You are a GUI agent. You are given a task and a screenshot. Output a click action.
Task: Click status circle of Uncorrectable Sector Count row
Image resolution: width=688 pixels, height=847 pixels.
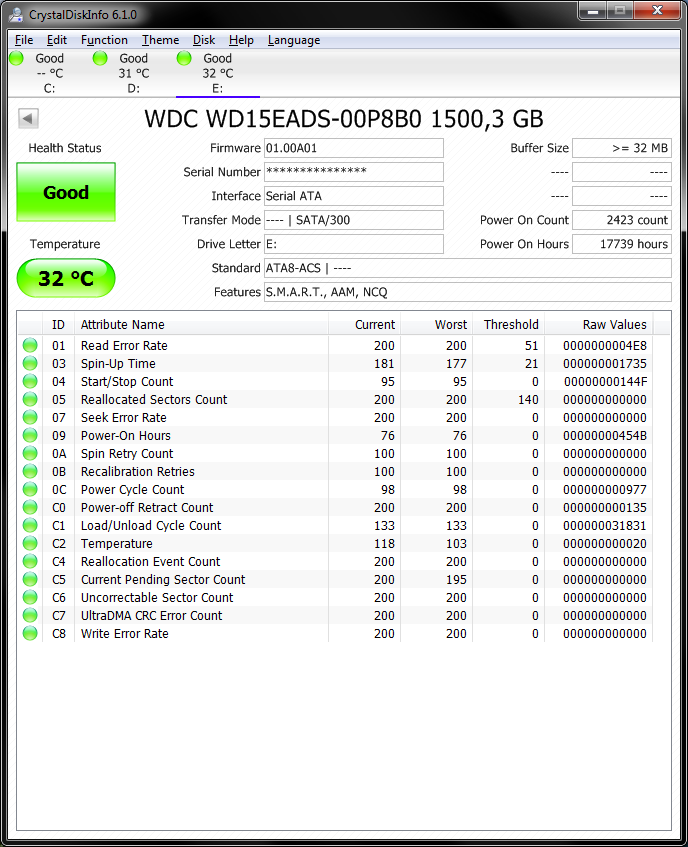coord(30,597)
